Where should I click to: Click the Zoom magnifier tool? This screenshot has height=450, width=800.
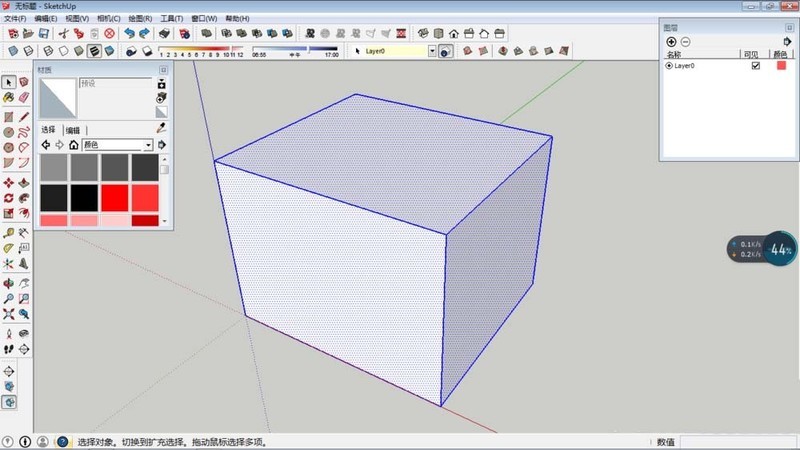[x=9, y=298]
